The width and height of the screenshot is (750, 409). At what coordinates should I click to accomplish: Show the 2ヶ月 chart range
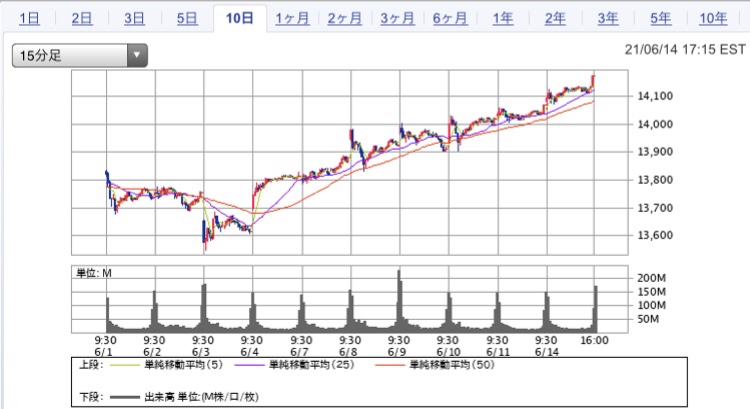click(345, 19)
